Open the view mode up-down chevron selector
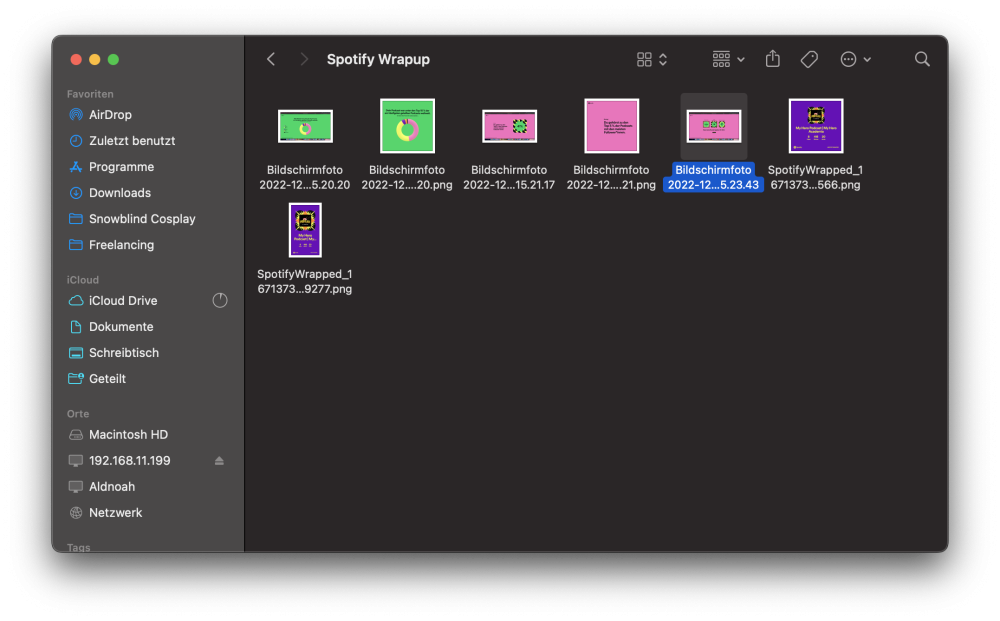The width and height of the screenshot is (1000, 621). click(x=663, y=59)
